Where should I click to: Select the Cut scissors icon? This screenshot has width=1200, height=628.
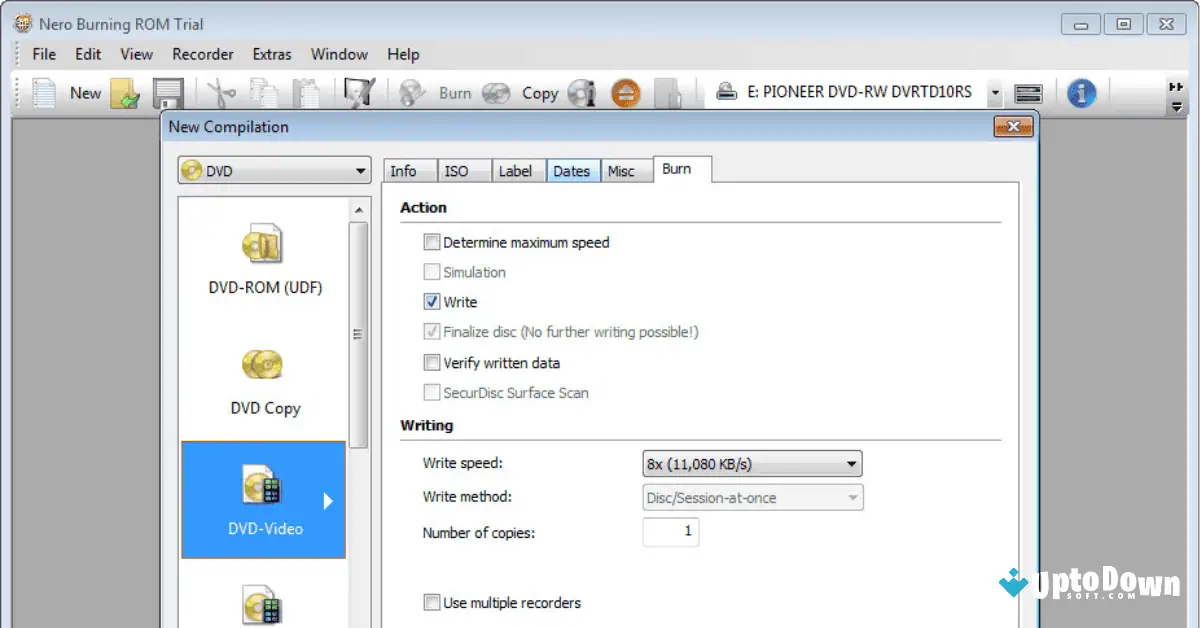coord(224,92)
